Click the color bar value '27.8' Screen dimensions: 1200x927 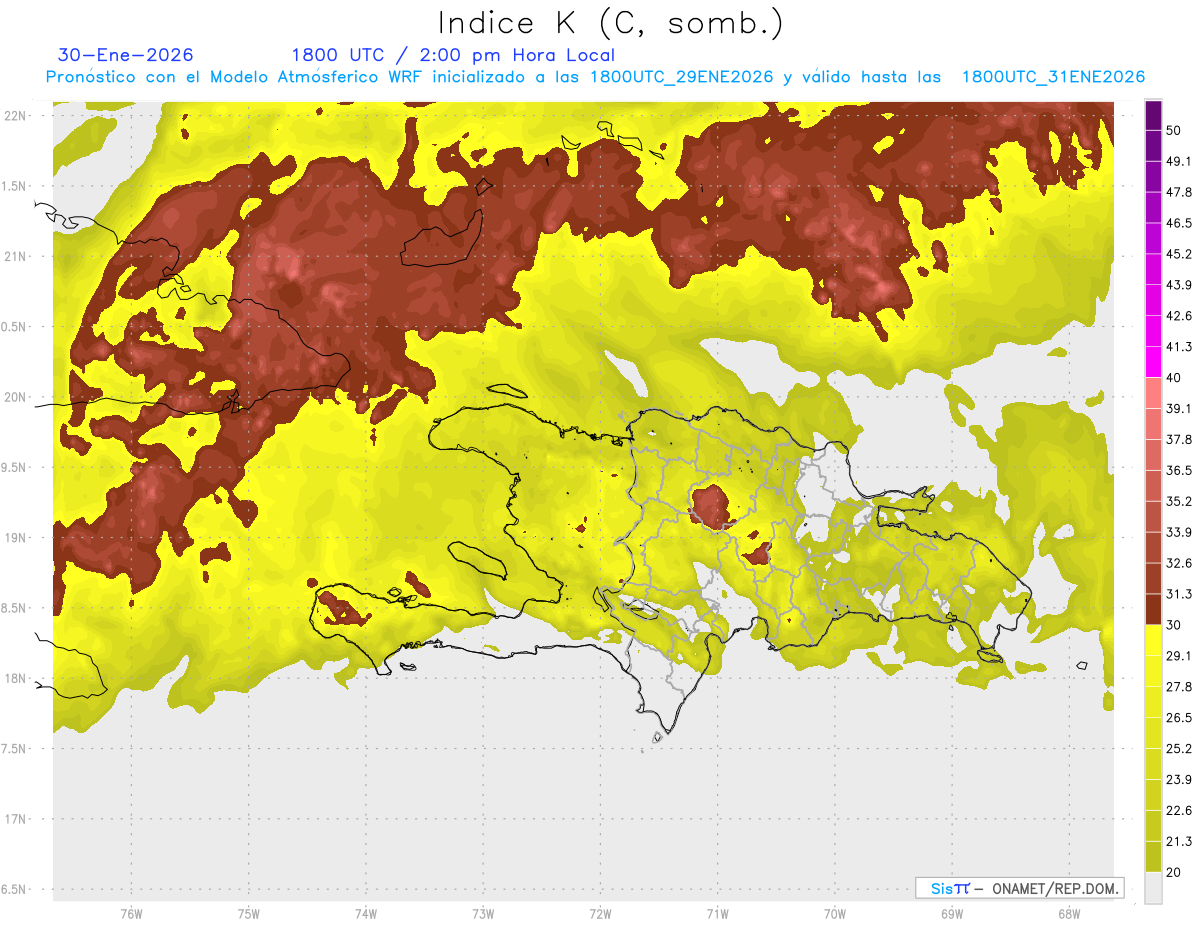(1179, 686)
